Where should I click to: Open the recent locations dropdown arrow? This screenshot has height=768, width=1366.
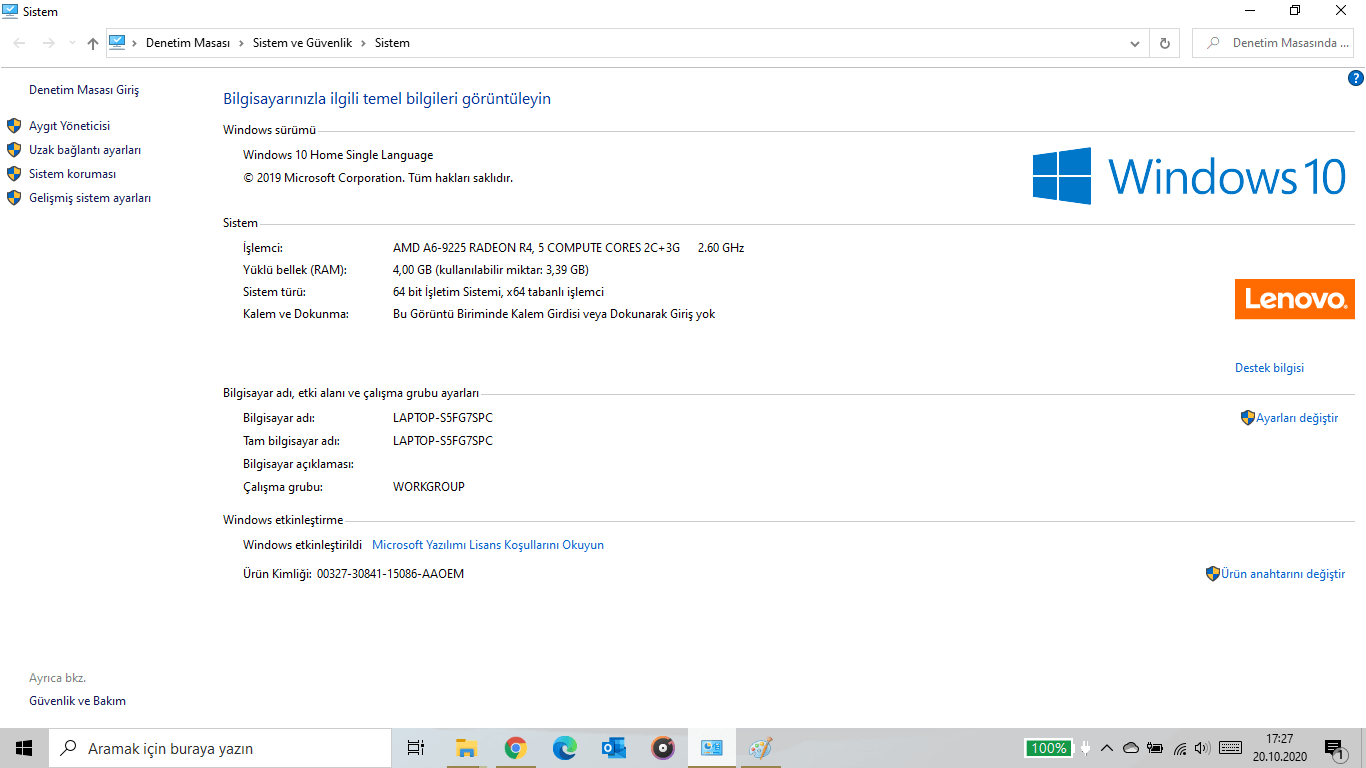click(71, 43)
